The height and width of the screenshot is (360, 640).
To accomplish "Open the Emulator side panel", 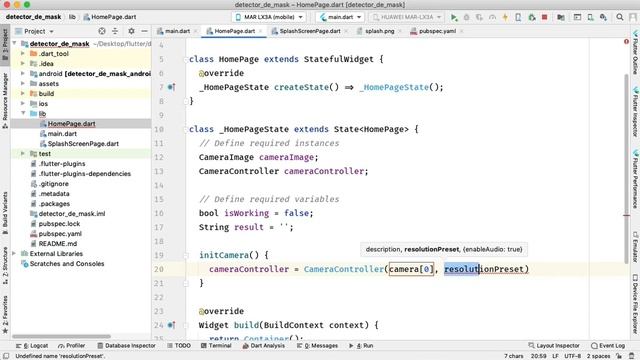I will 635,247.
